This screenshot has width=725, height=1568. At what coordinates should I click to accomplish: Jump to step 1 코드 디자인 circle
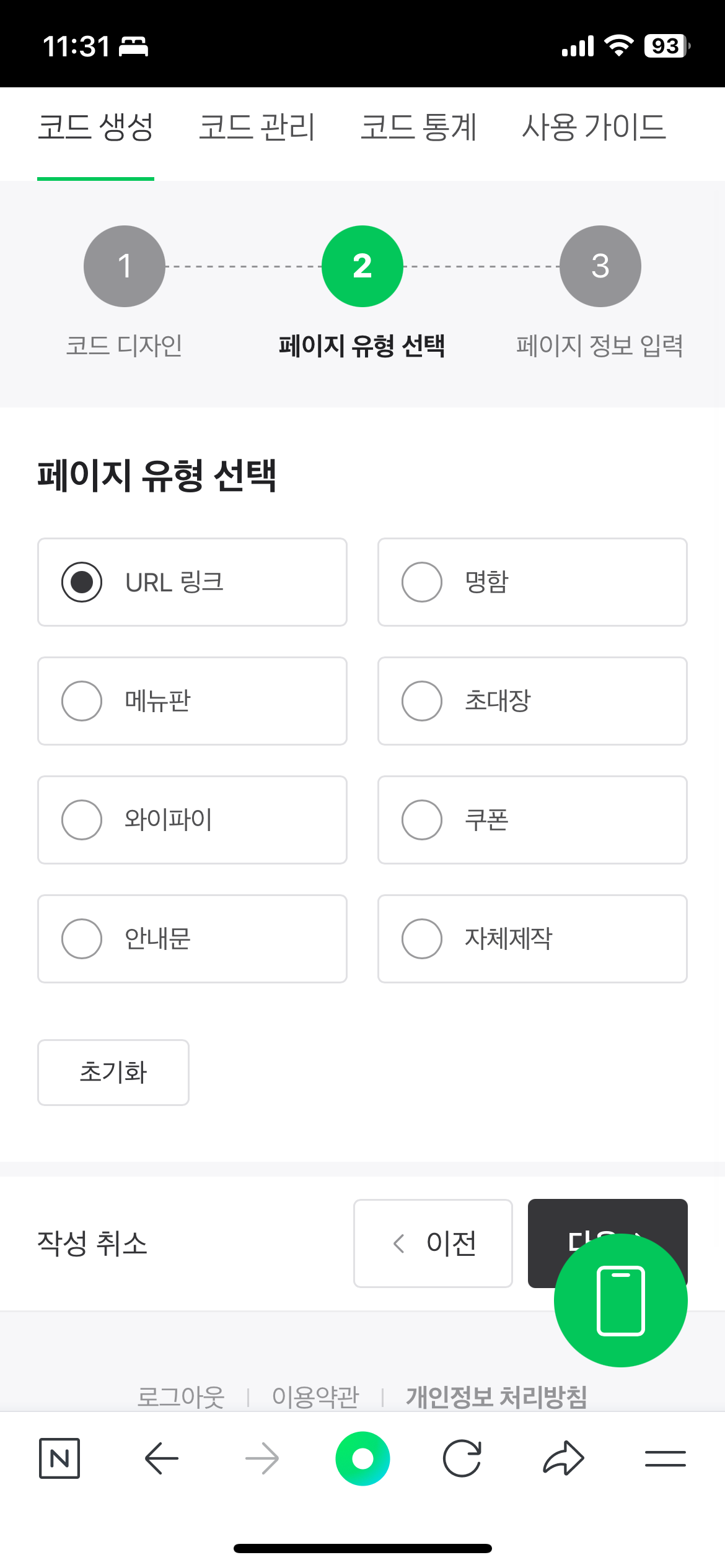(125, 266)
